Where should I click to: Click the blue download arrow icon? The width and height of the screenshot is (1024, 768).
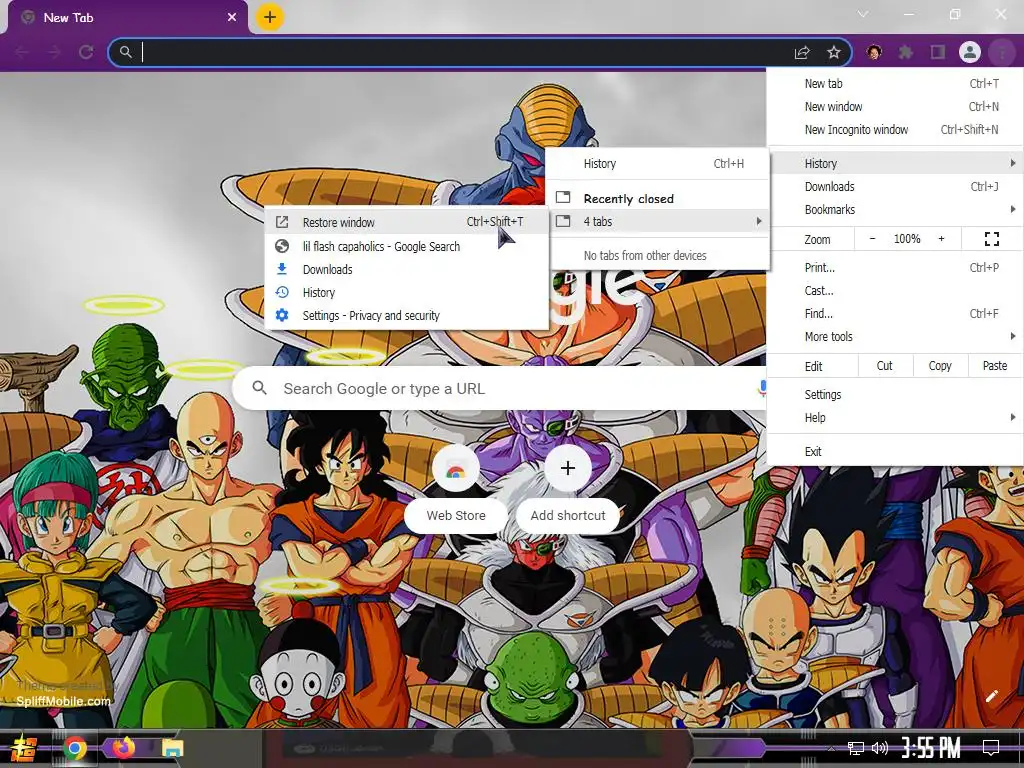[x=282, y=269]
